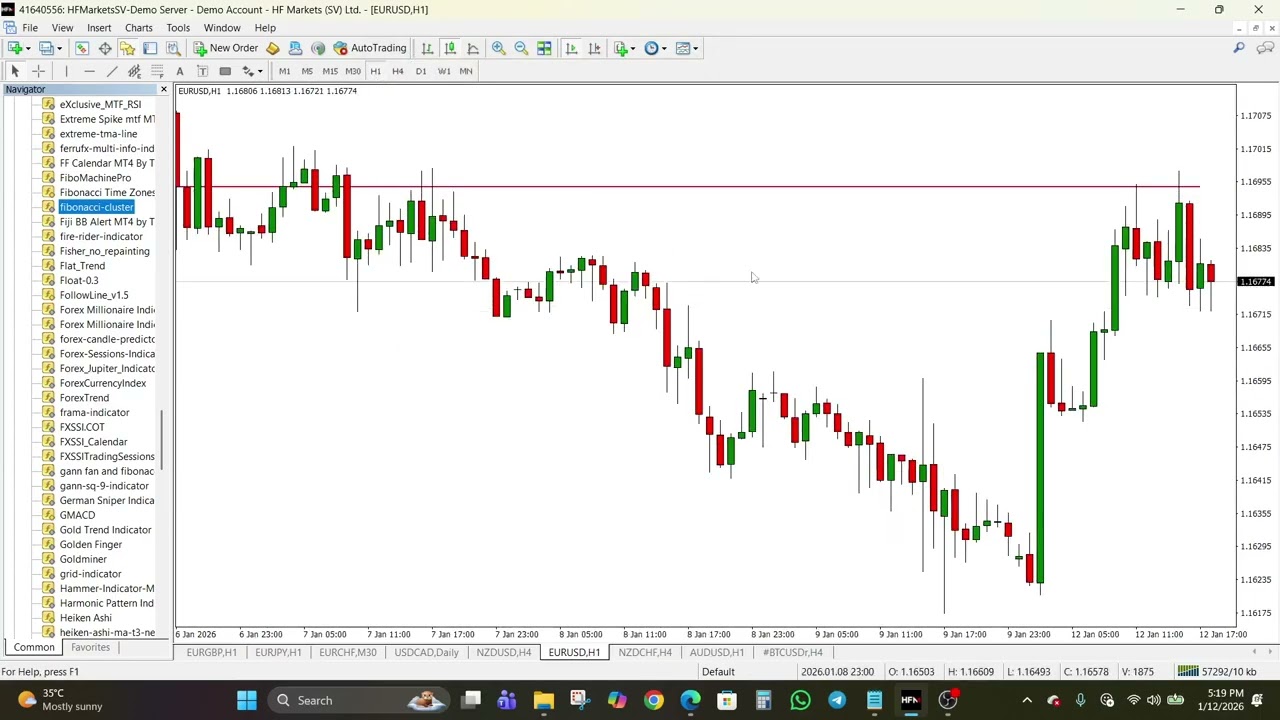Open the Market Watch window icon
Image resolution: width=1280 pixels, height=720 pixels.
82,48
